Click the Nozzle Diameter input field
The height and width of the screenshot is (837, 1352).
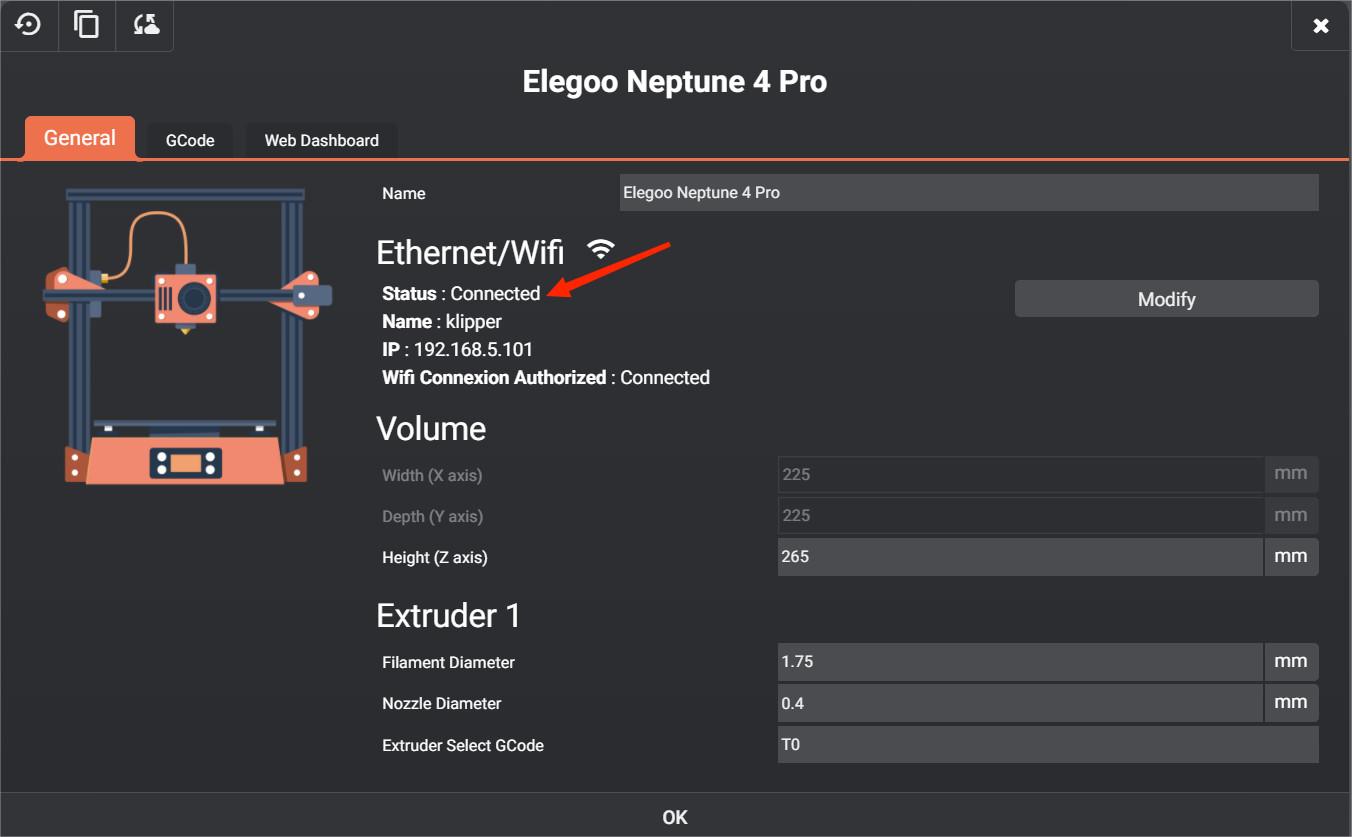(x=1020, y=703)
